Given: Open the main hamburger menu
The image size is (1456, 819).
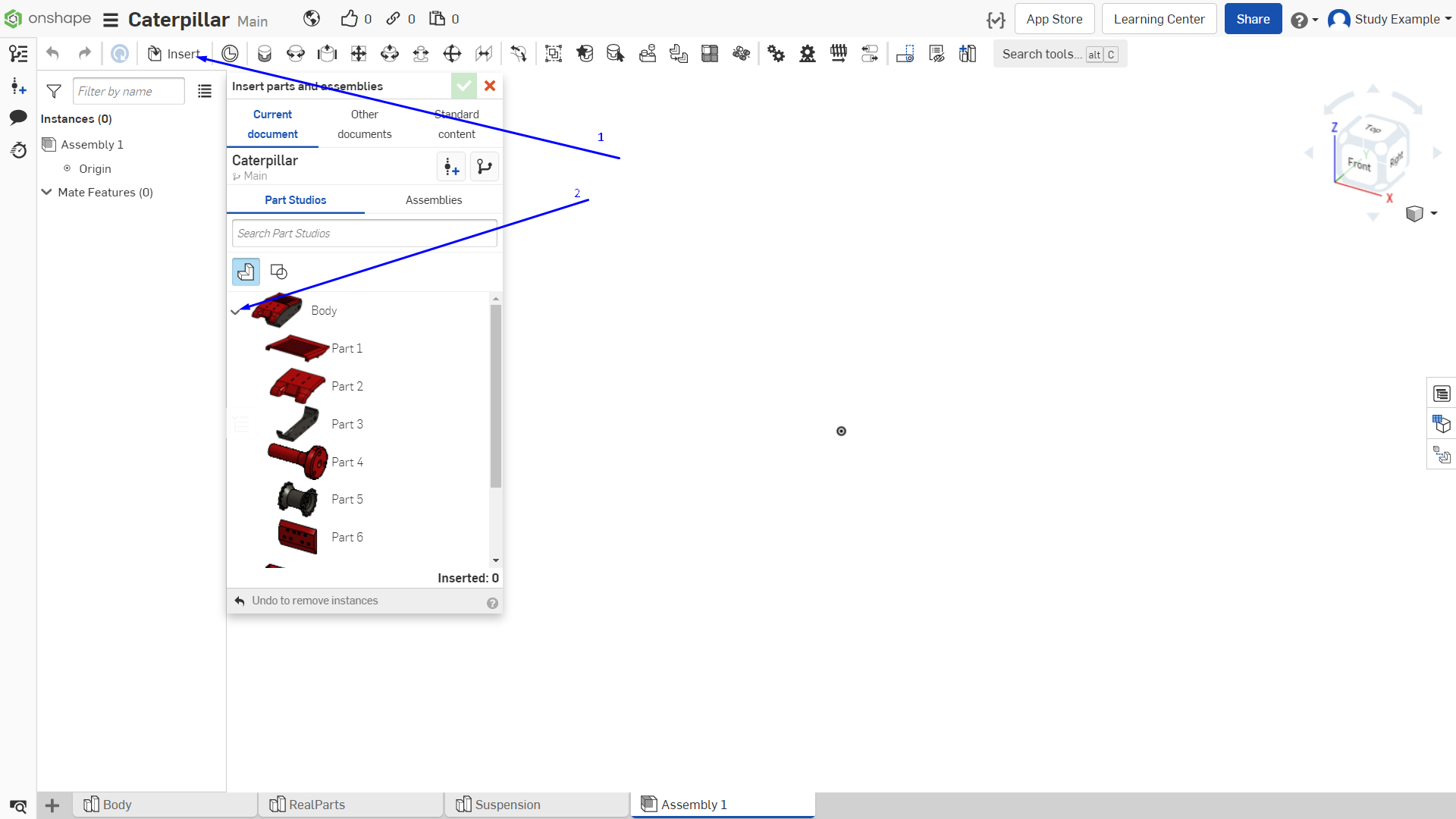Looking at the screenshot, I should click(x=111, y=20).
